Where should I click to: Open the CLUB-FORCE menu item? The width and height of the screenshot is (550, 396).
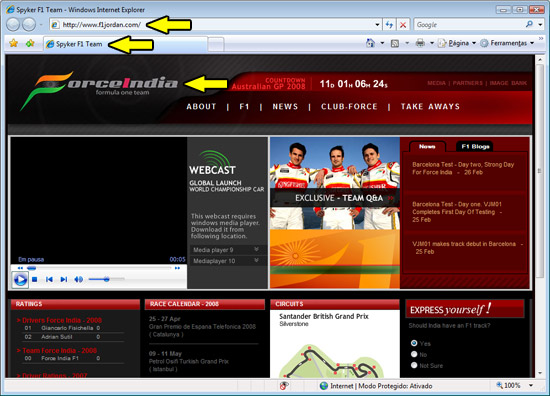click(x=349, y=107)
